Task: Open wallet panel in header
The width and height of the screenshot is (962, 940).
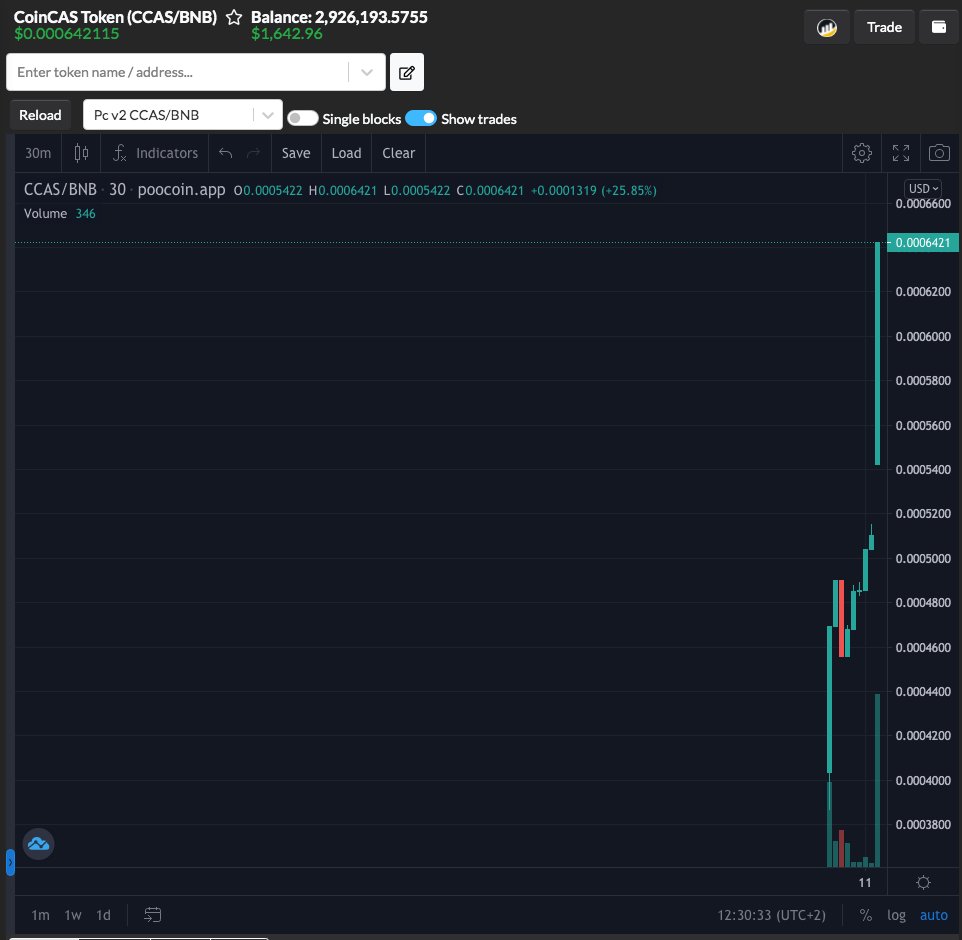Action: 938,26
